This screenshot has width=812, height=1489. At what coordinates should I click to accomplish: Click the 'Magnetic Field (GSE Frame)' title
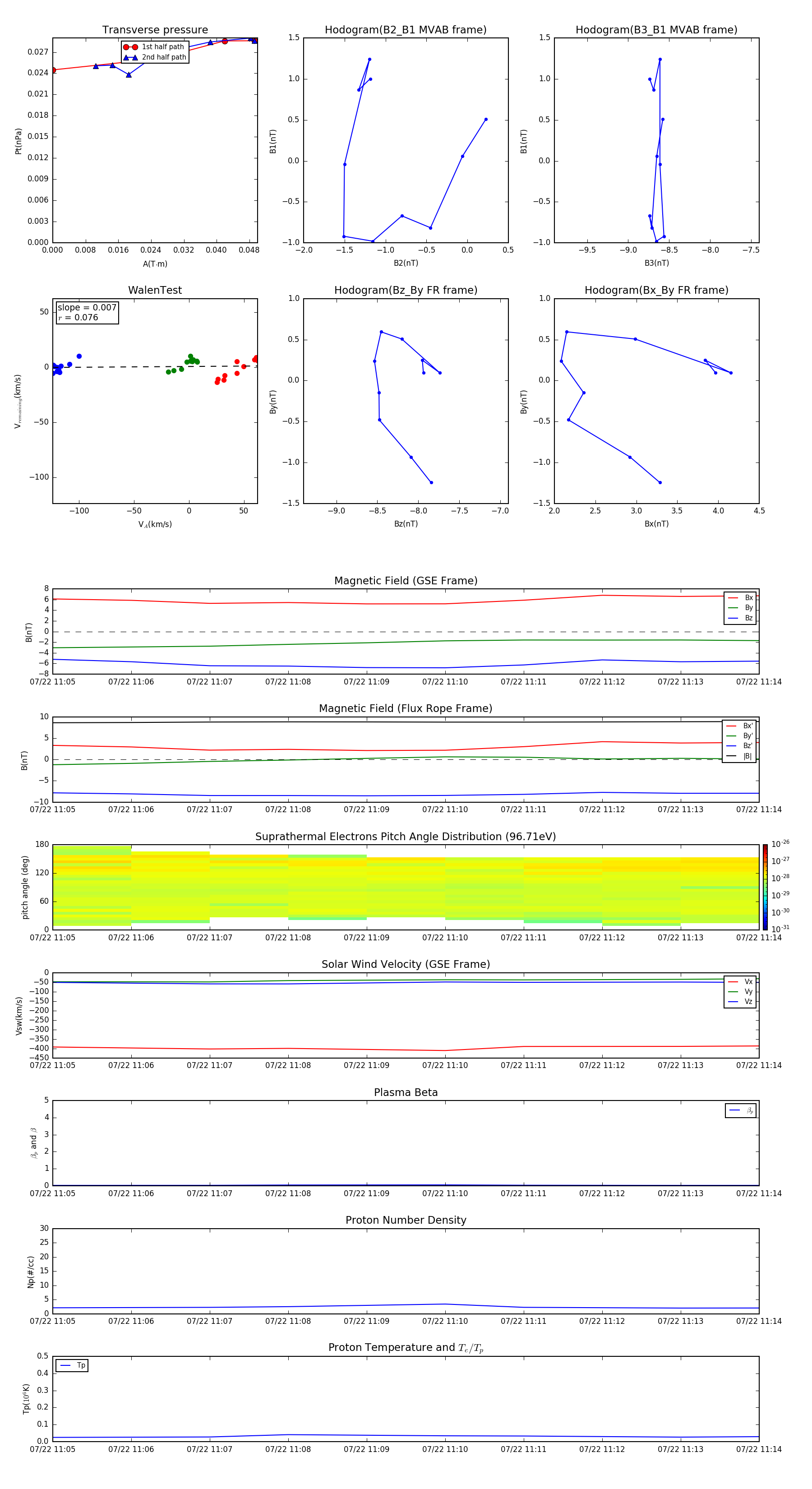pyautogui.click(x=406, y=581)
